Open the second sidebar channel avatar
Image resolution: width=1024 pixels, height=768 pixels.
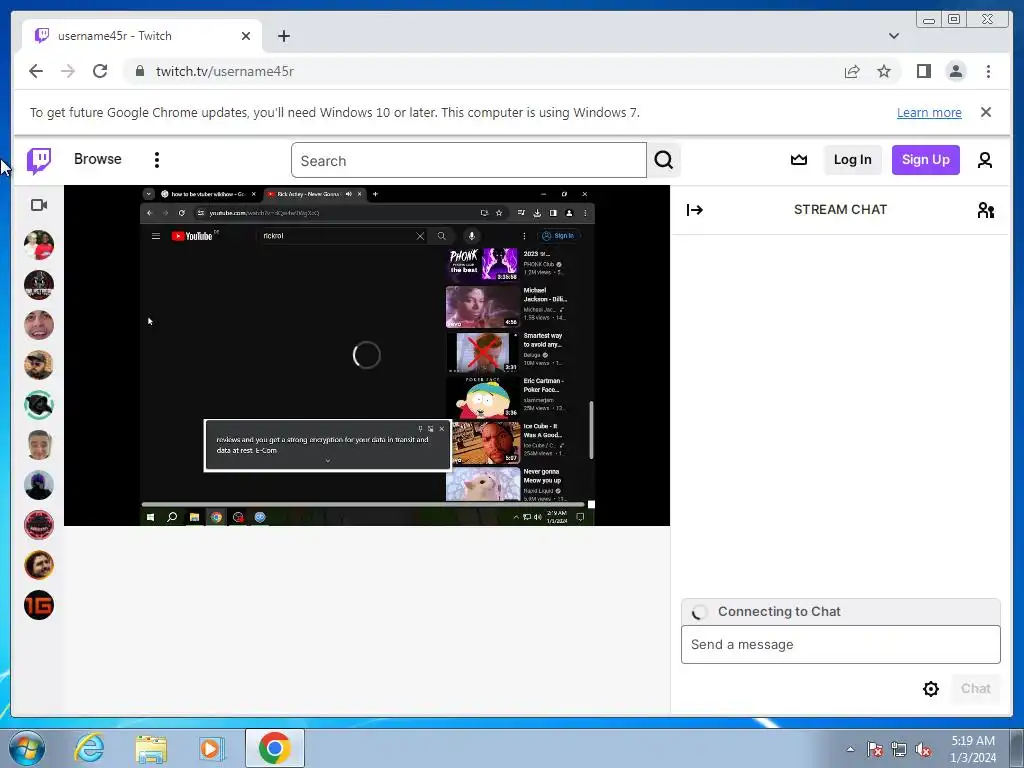click(x=39, y=285)
